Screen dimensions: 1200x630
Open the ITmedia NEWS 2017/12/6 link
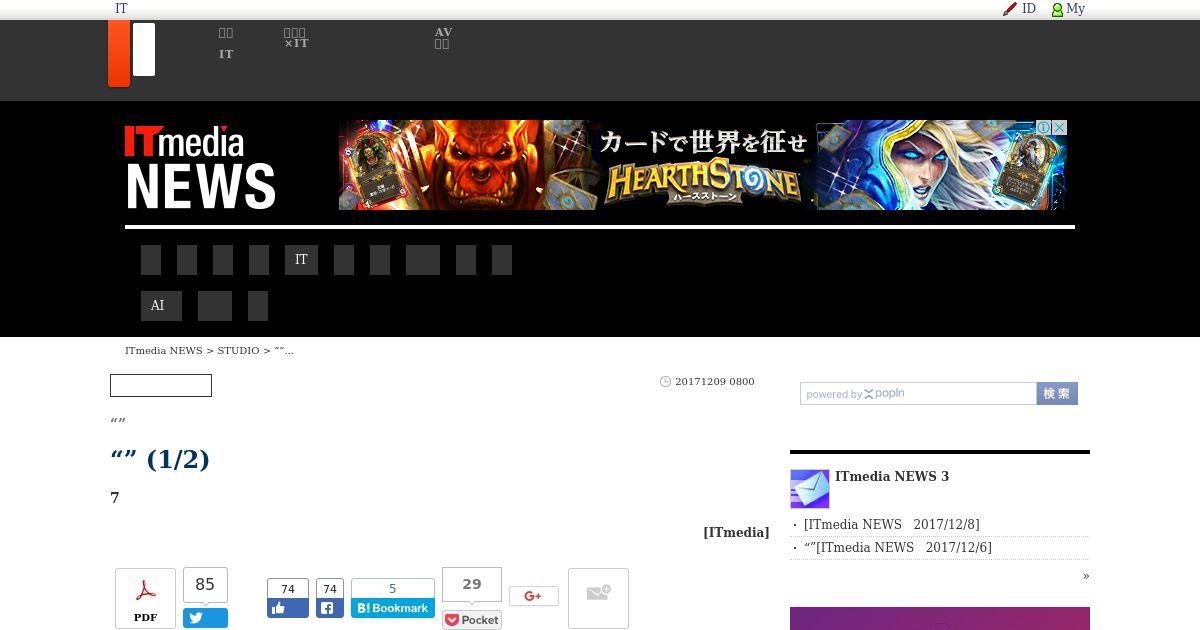[x=898, y=548]
